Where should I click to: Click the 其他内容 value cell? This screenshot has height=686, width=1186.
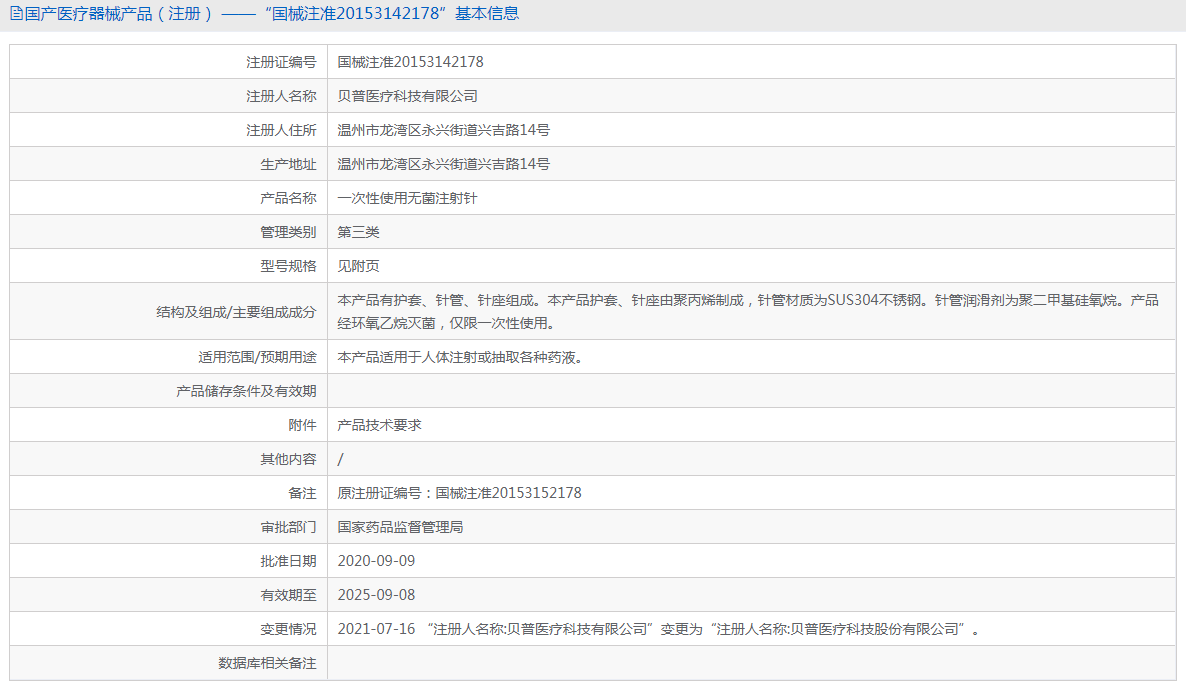(340, 458)
